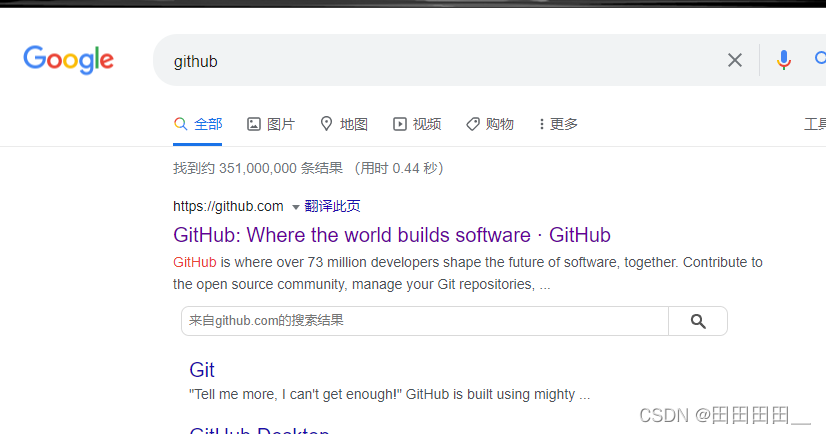Viewport: 826px width, 434px height.
Task: Click into the github search query field
Action: [x=442, y=61]
